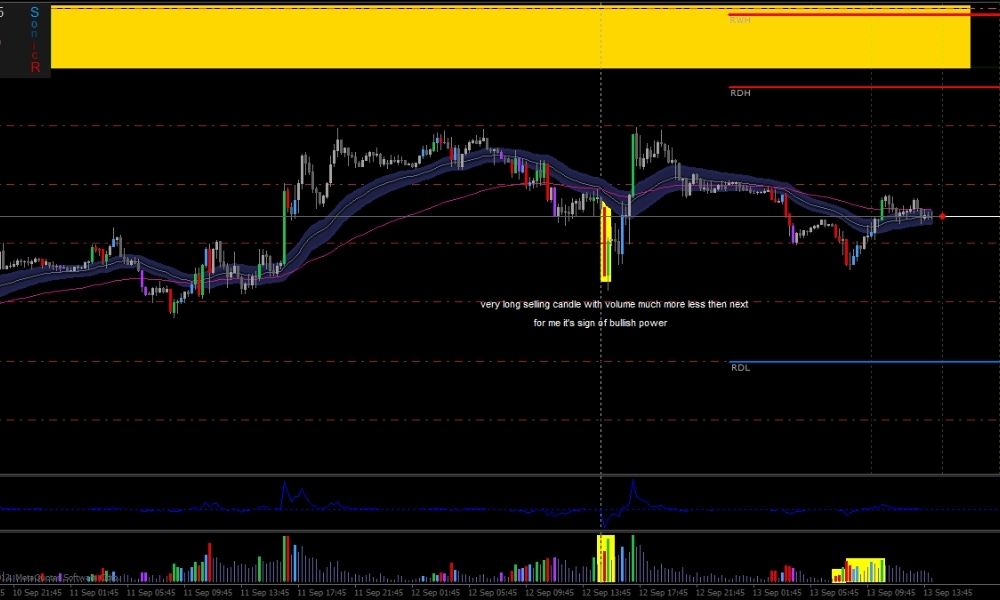Select the RDH label text

pyautogui.click(x=740, y=93)
